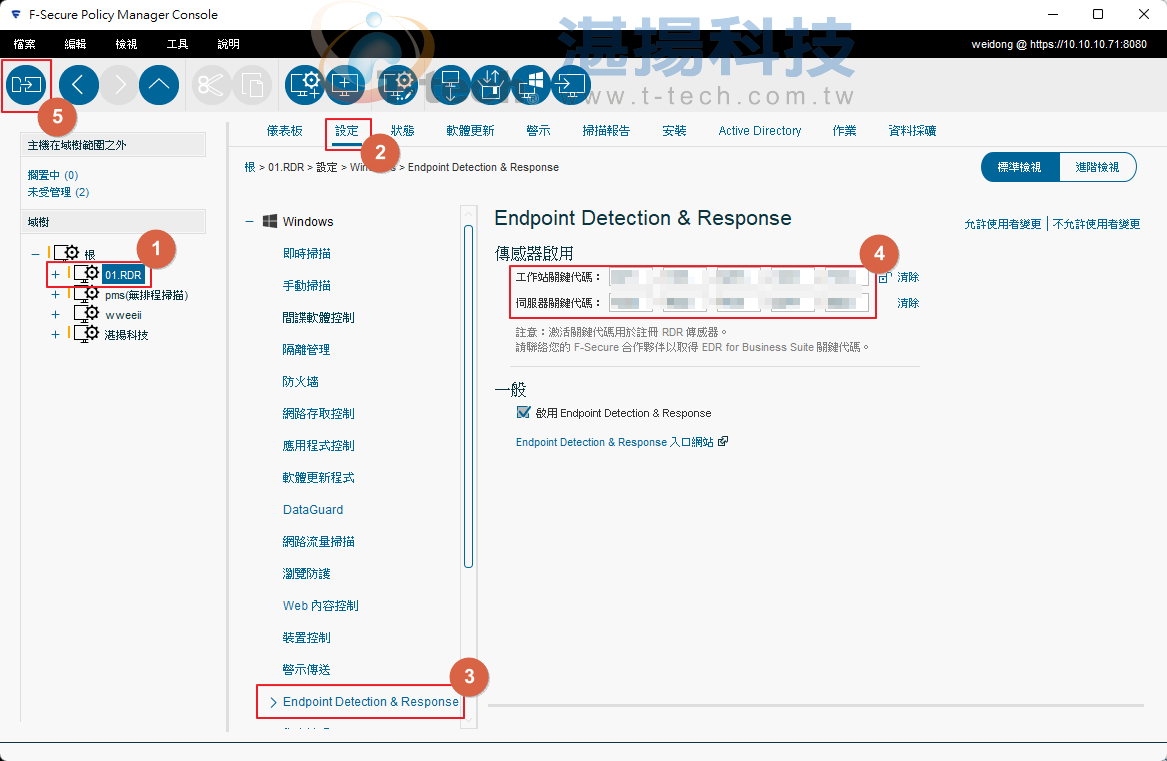Click the import installation package toolbar icon
Screen dimensions: 1167x761
(490, 85)
